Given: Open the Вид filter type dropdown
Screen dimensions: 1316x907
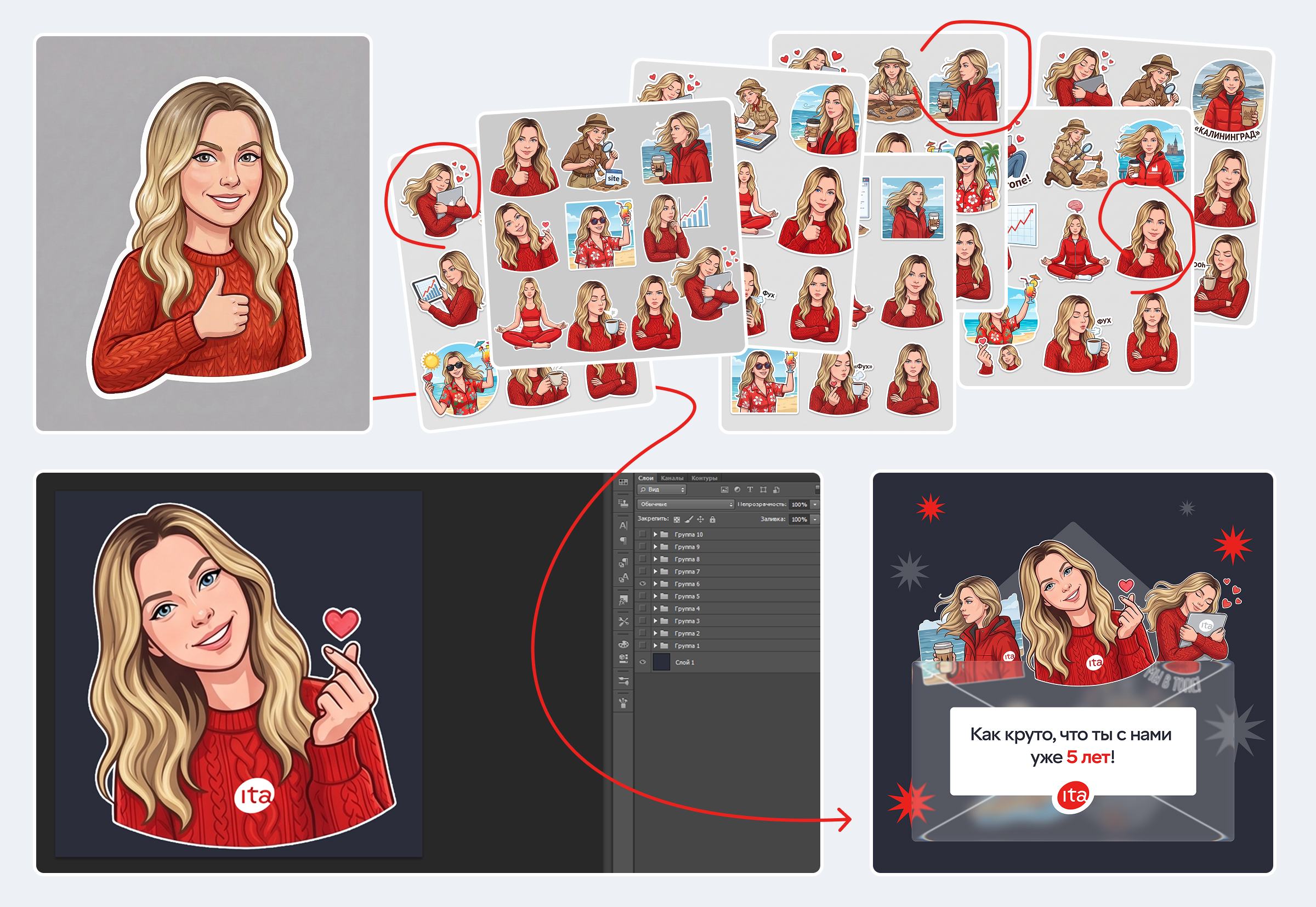Looking at the screenshot, I should (x=661, y=489).
